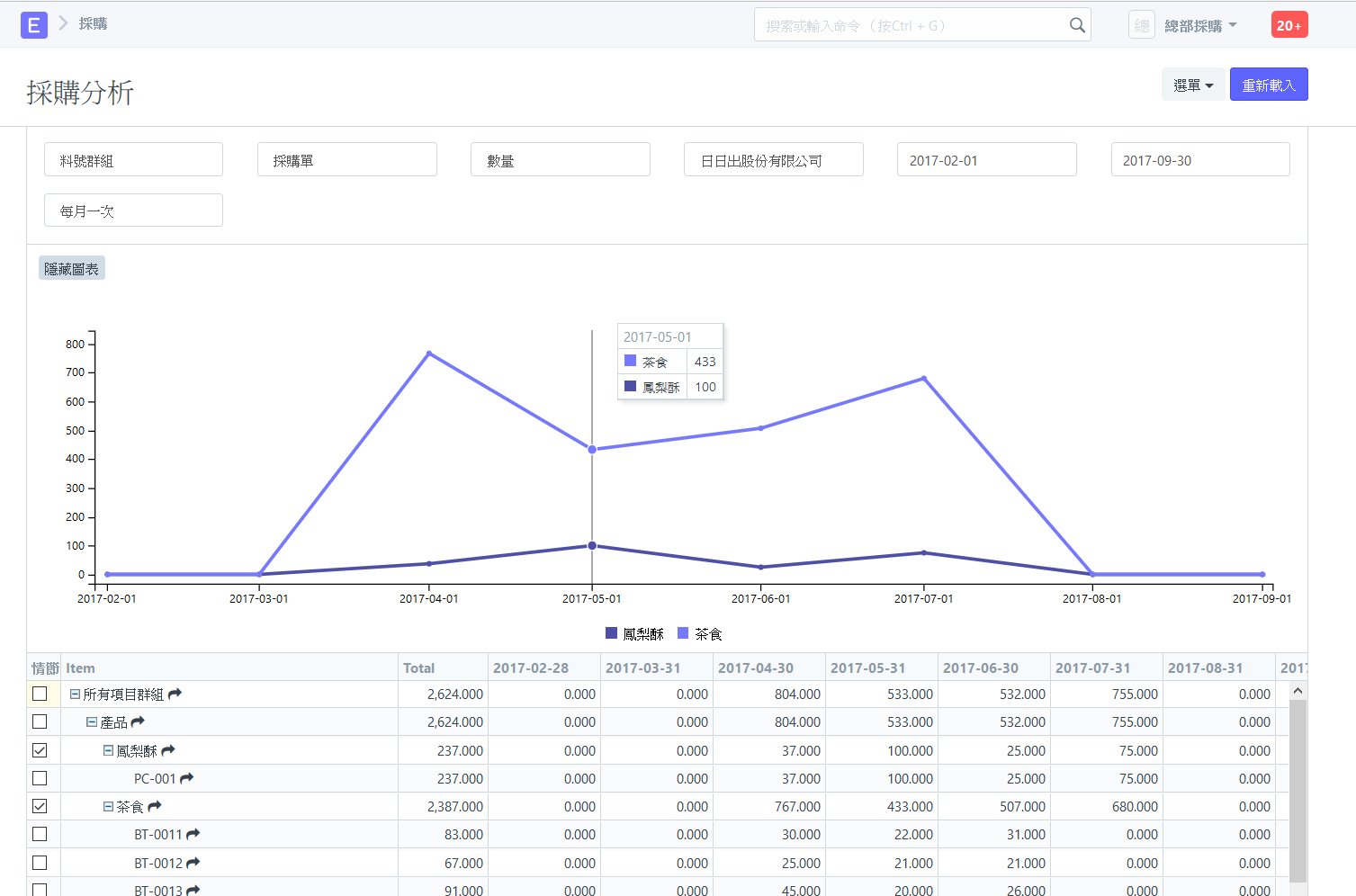
Task: Click the arrow icon beside 所有項目群組
Action: coord(175,694)
